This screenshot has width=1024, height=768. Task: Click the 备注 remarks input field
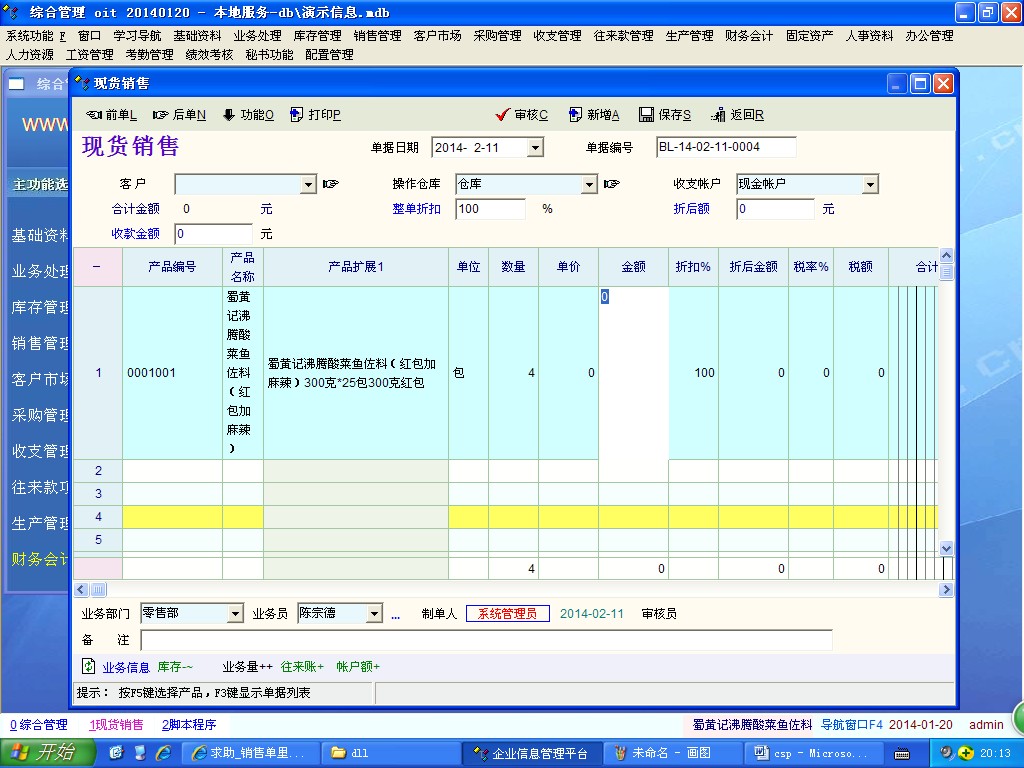[x=486, y=640]
